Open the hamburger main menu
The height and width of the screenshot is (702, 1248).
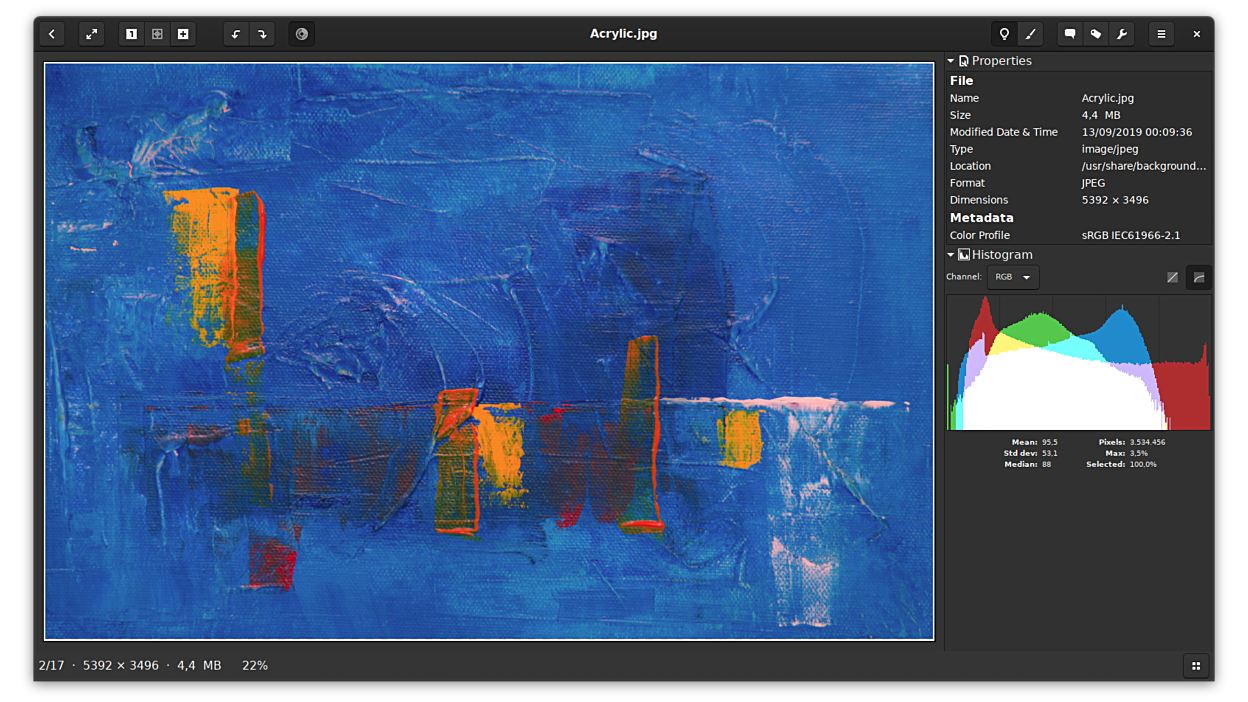pyautogui.click(x=1161, y=34)
